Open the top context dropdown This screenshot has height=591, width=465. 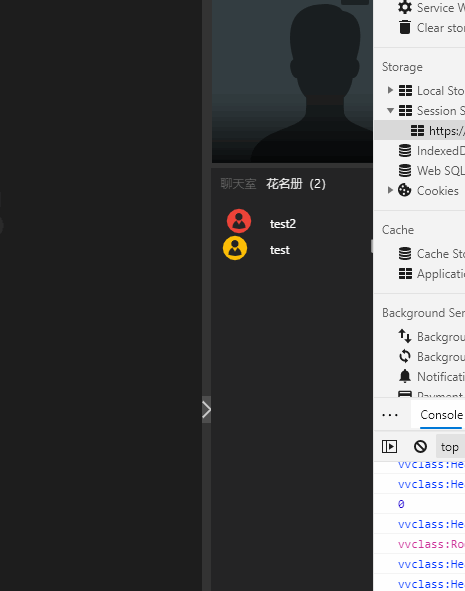[x=450, y=447]
